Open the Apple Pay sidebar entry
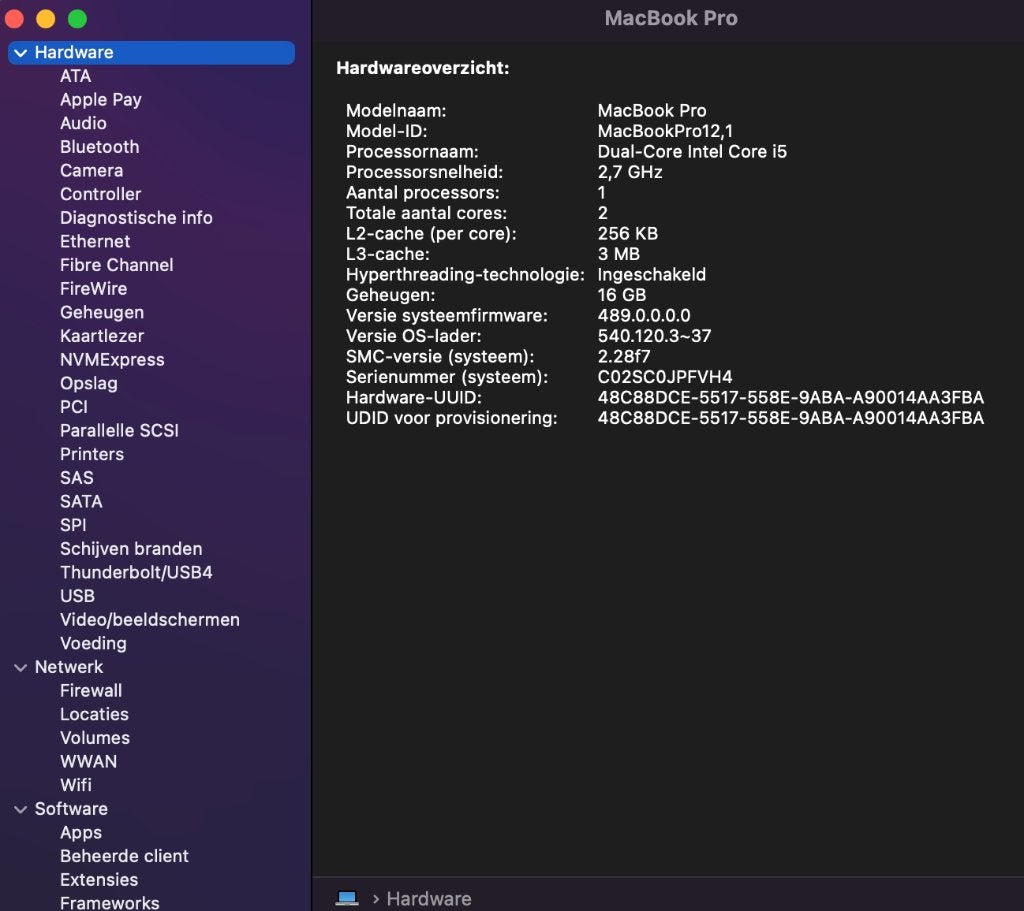This screenshot has width=1024, height=911. click(101, 100)
